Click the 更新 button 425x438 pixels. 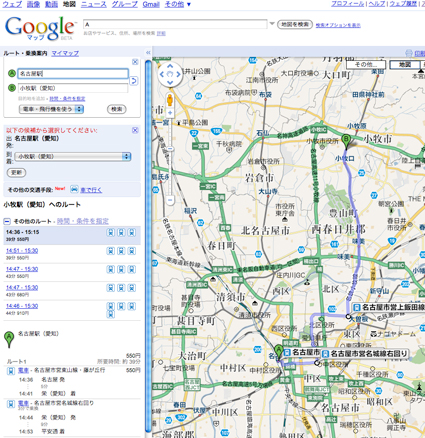pos(16,172)
